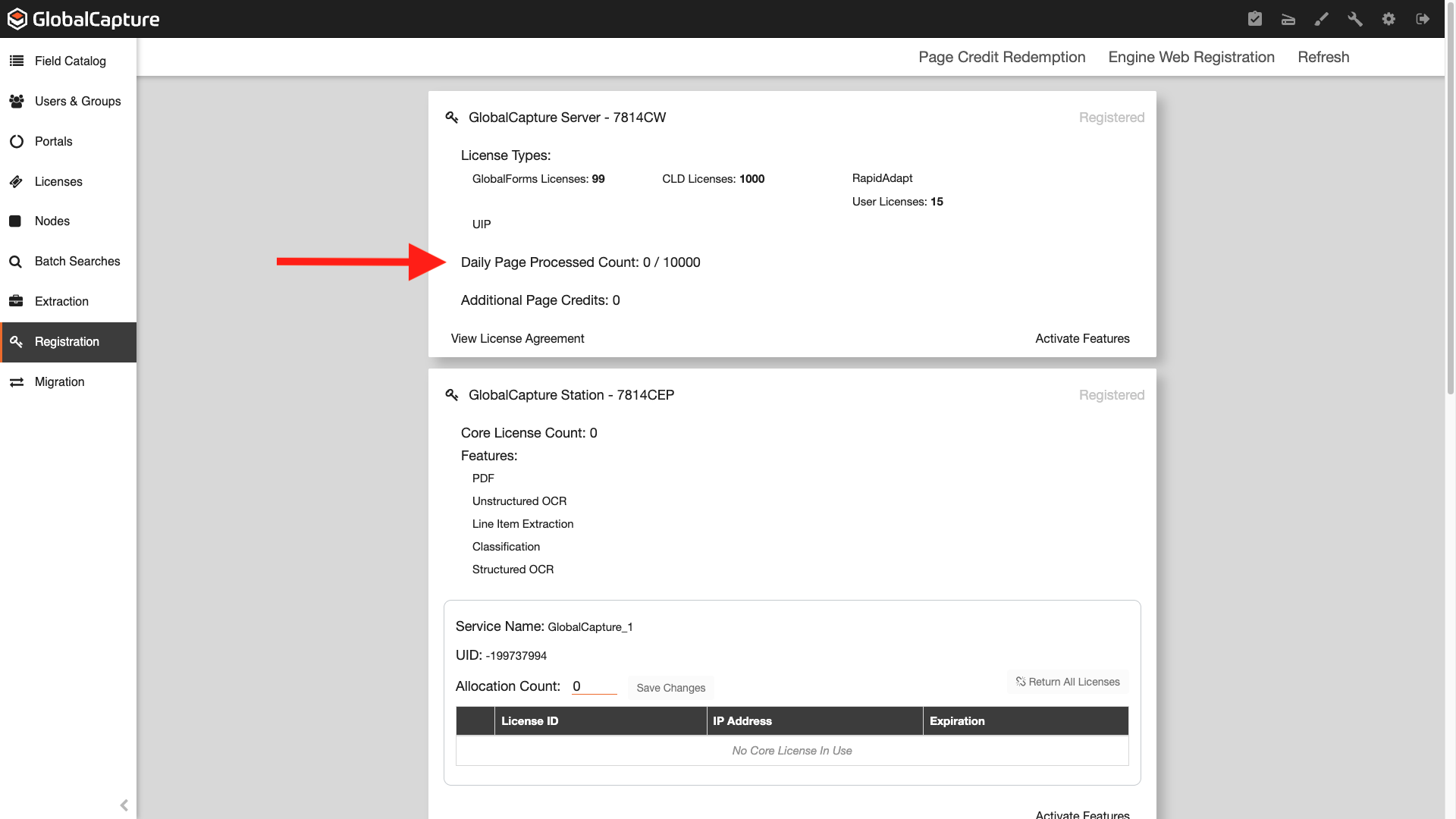Select Licenses in the sidebar
1456x819 pixels.
coord(58,181)
